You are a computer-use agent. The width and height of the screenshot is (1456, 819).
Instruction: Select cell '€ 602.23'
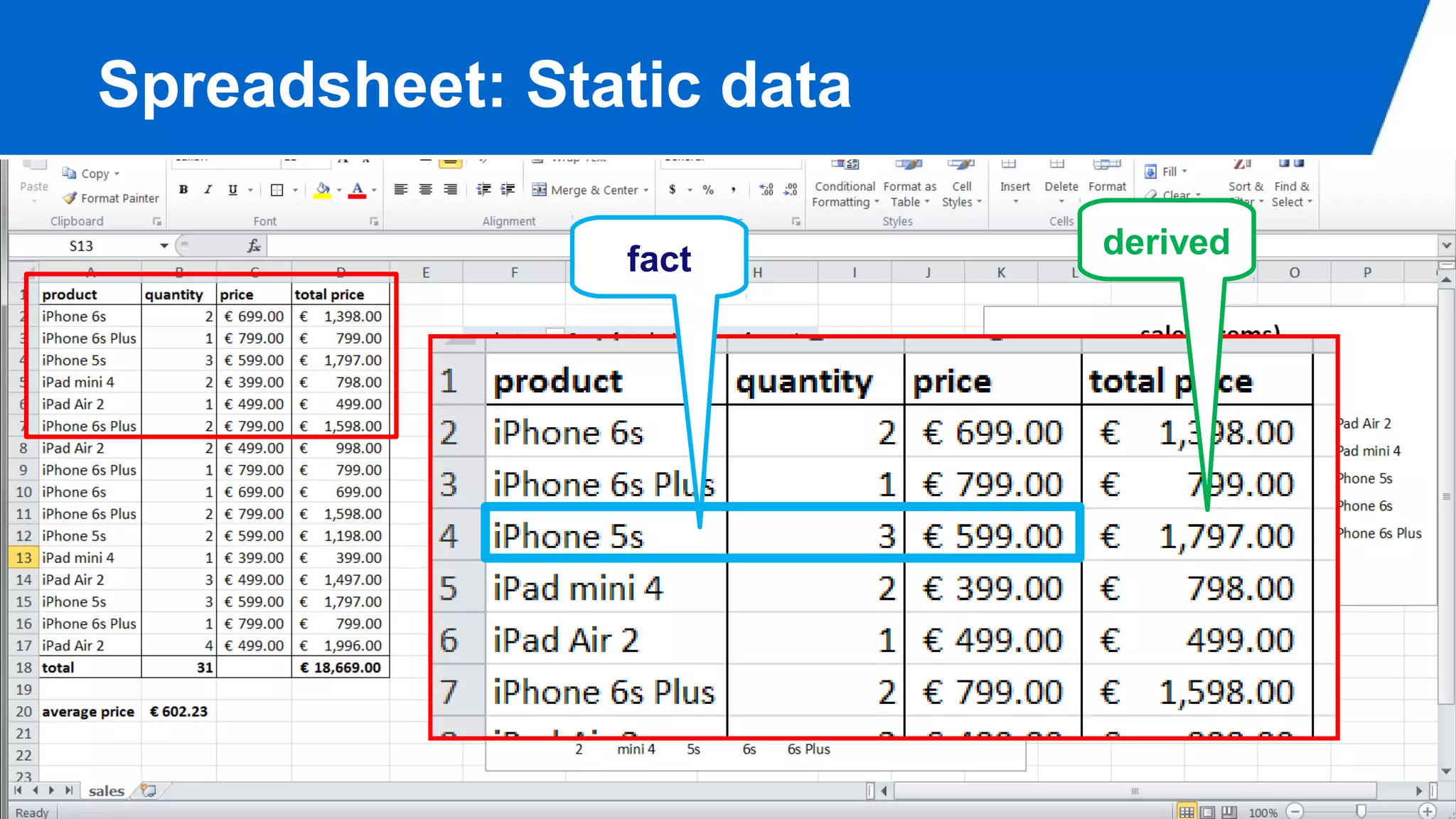(x=179, y=712)
